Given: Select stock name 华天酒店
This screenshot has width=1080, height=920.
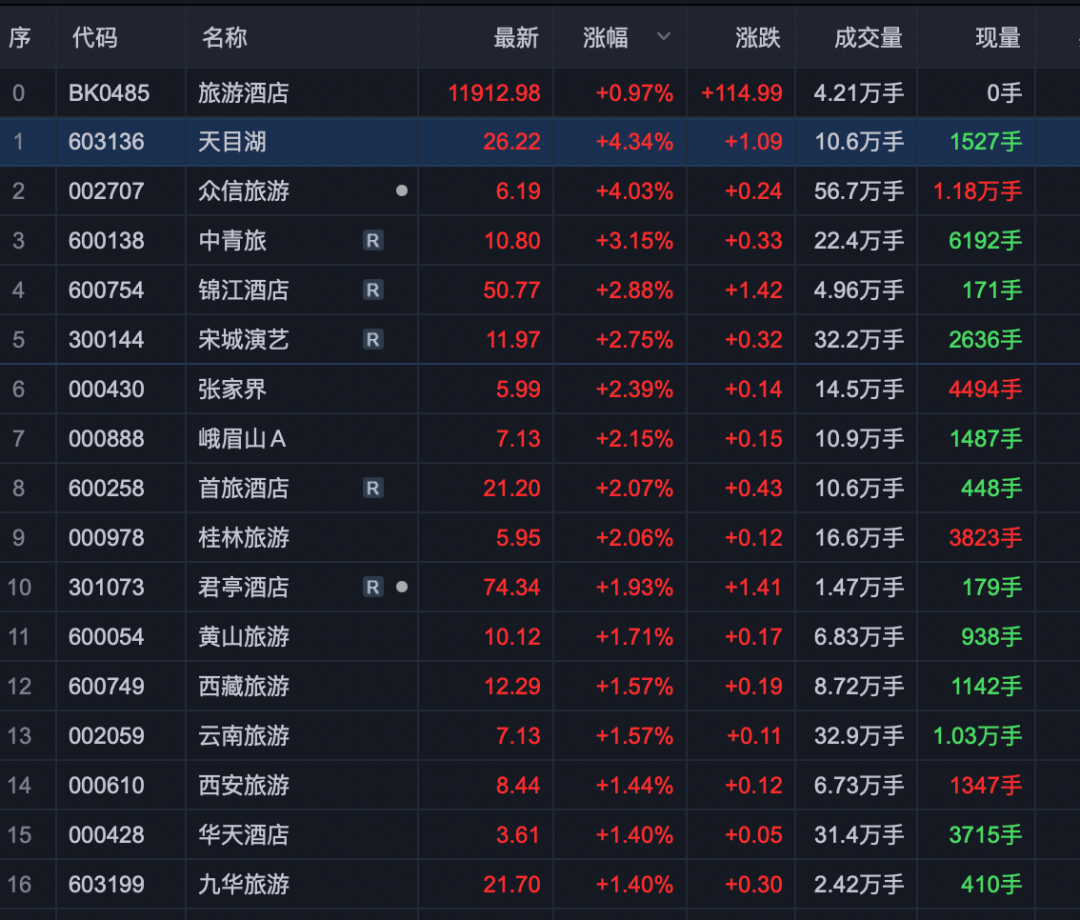Looking at the screenshot, I should pyautogui.click(x=244, y=835).
